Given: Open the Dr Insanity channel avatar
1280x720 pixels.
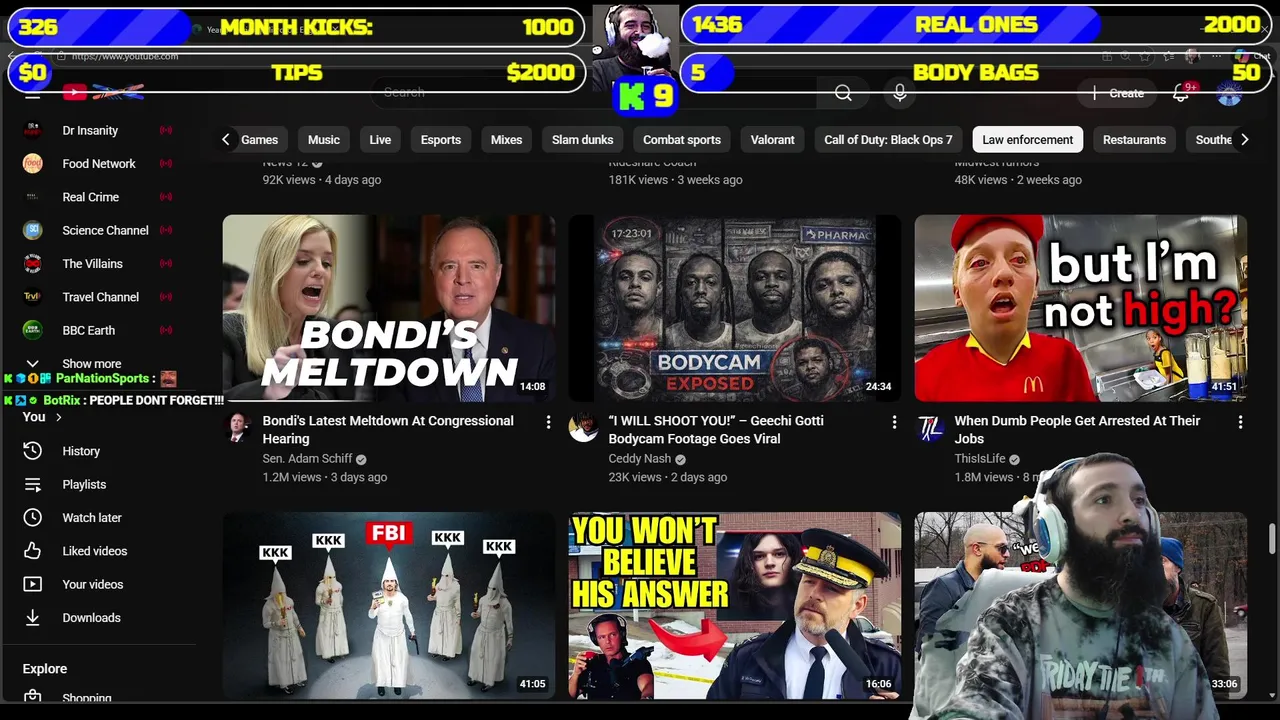Looking at the screenshot, I should (x=32, y=130).
